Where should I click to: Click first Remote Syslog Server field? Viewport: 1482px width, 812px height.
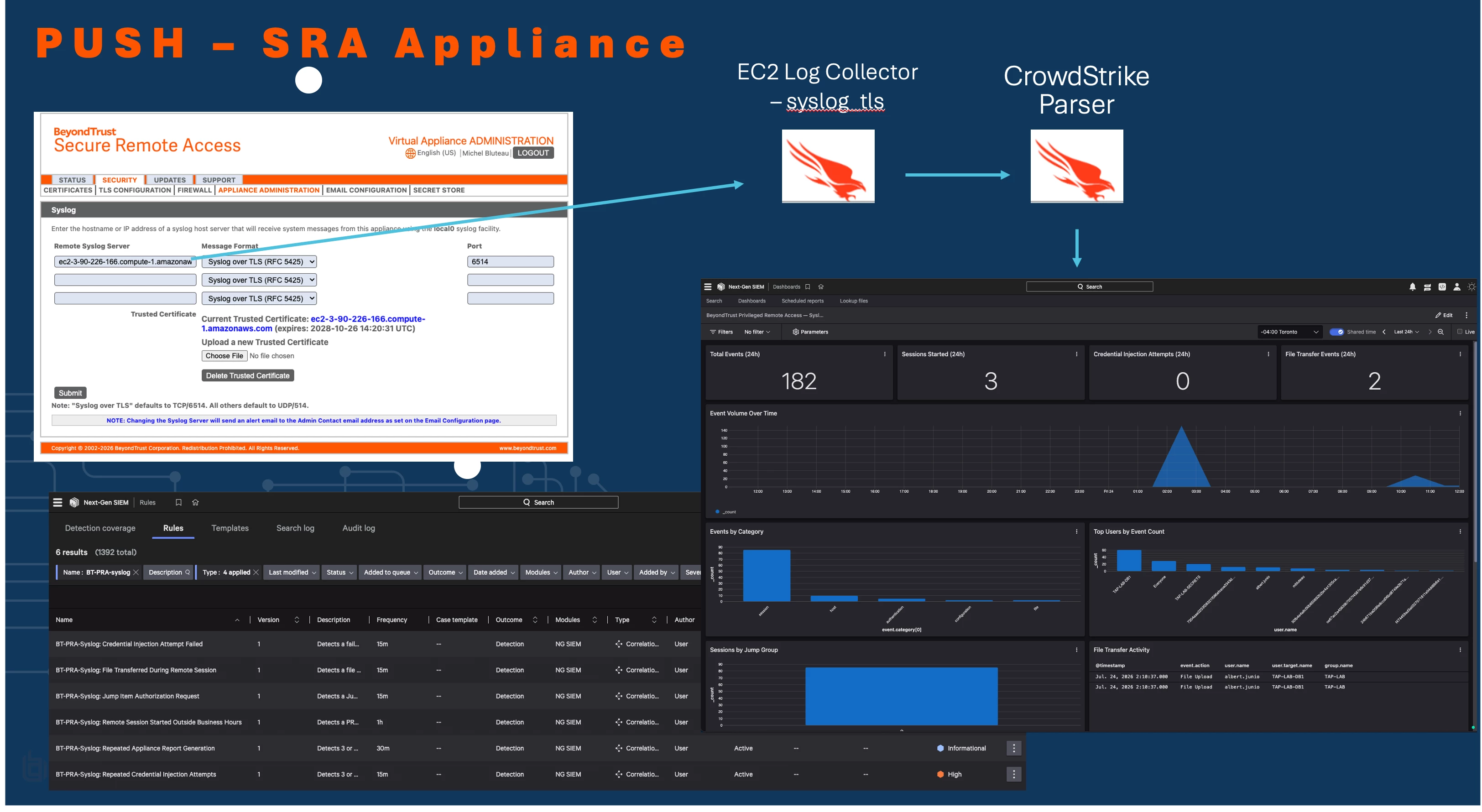(x=125, y=262)
